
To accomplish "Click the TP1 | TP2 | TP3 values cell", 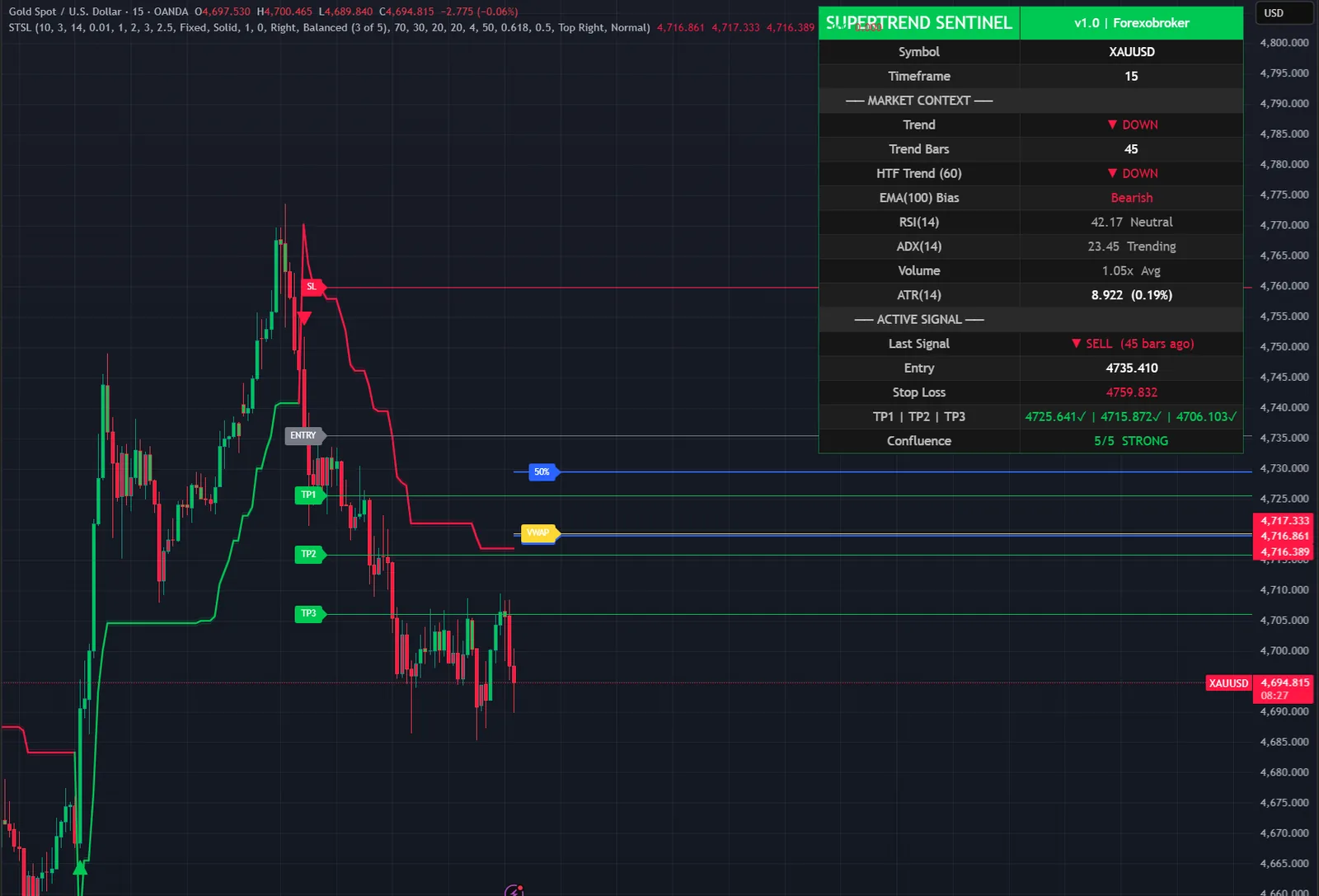I will (x=1131, y=416).
